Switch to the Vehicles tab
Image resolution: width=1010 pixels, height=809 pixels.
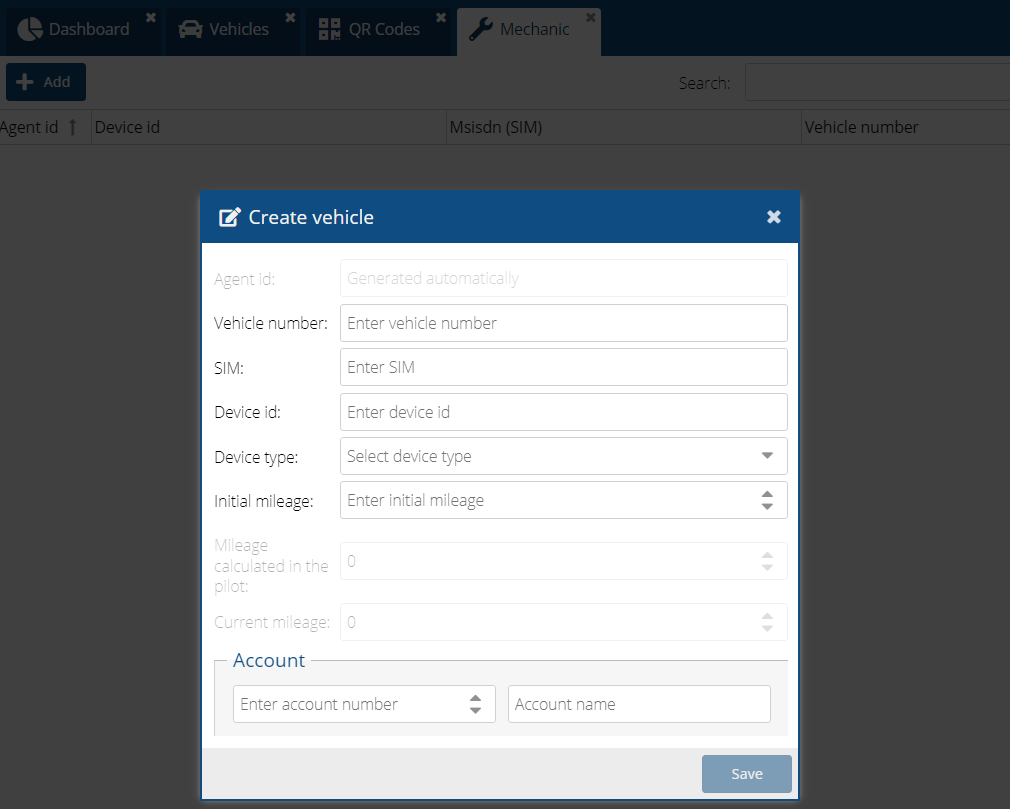coord(224,29)
